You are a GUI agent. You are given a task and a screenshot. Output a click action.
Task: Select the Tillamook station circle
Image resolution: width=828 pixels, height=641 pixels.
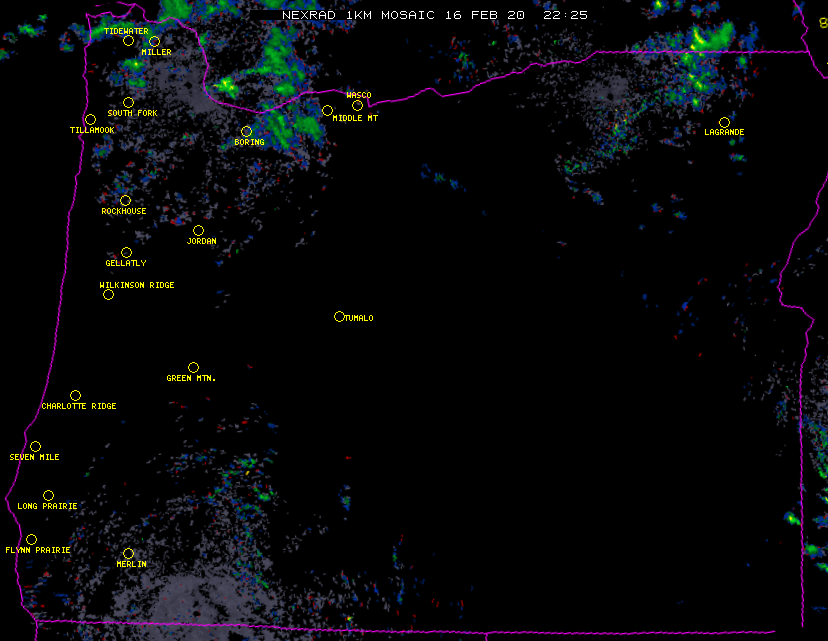[90, 120]
